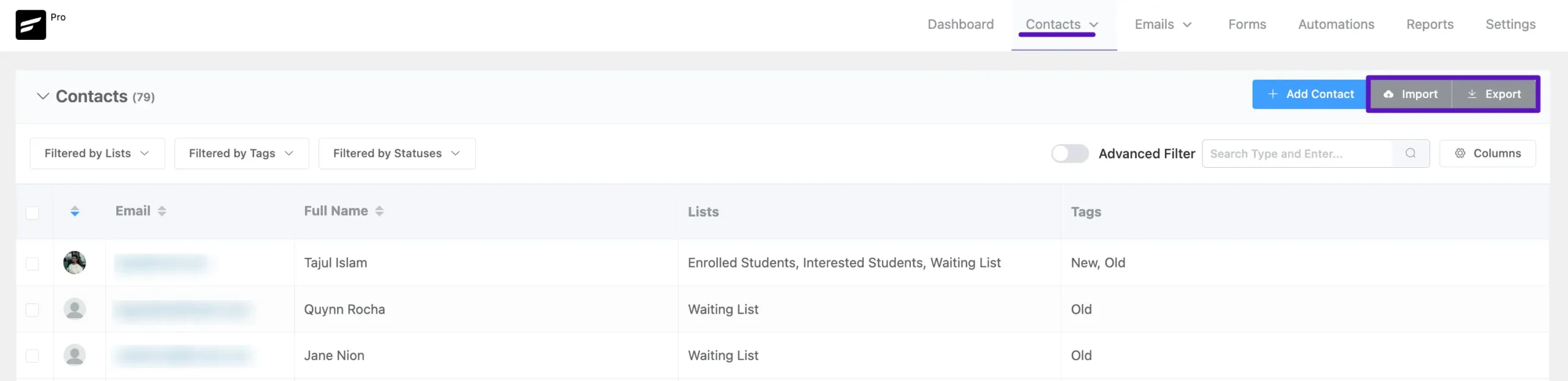
Task: Open the Filtered by Tags dropdown
Action: tap(241, 153)
